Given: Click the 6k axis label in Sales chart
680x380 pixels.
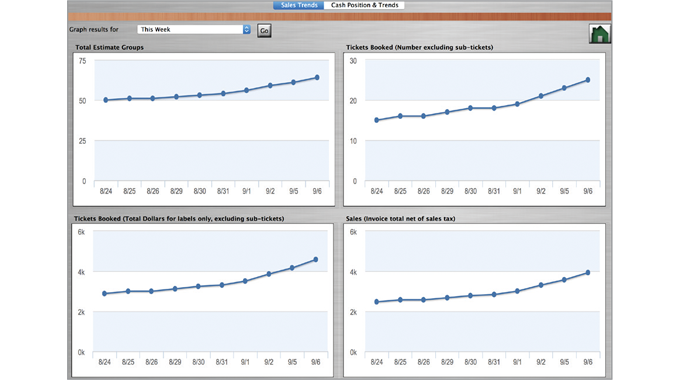Looking at the screenshot, I should pyautogui.click(x=353, y=232).
